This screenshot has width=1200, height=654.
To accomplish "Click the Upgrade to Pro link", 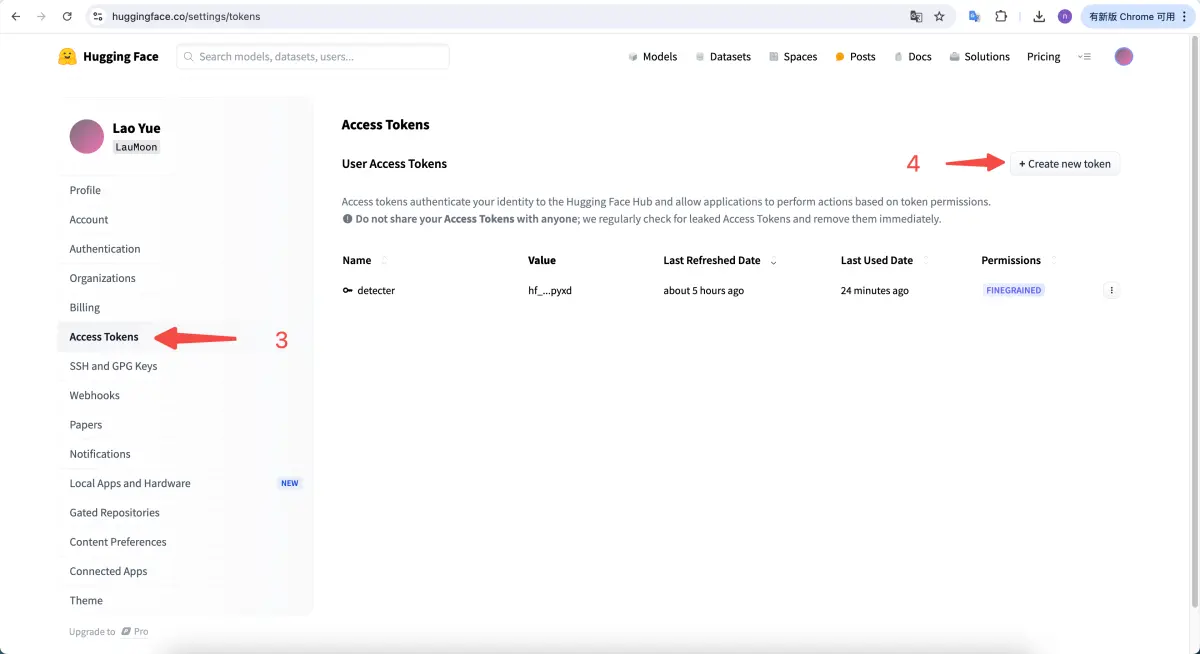I will tap(109, 632).
